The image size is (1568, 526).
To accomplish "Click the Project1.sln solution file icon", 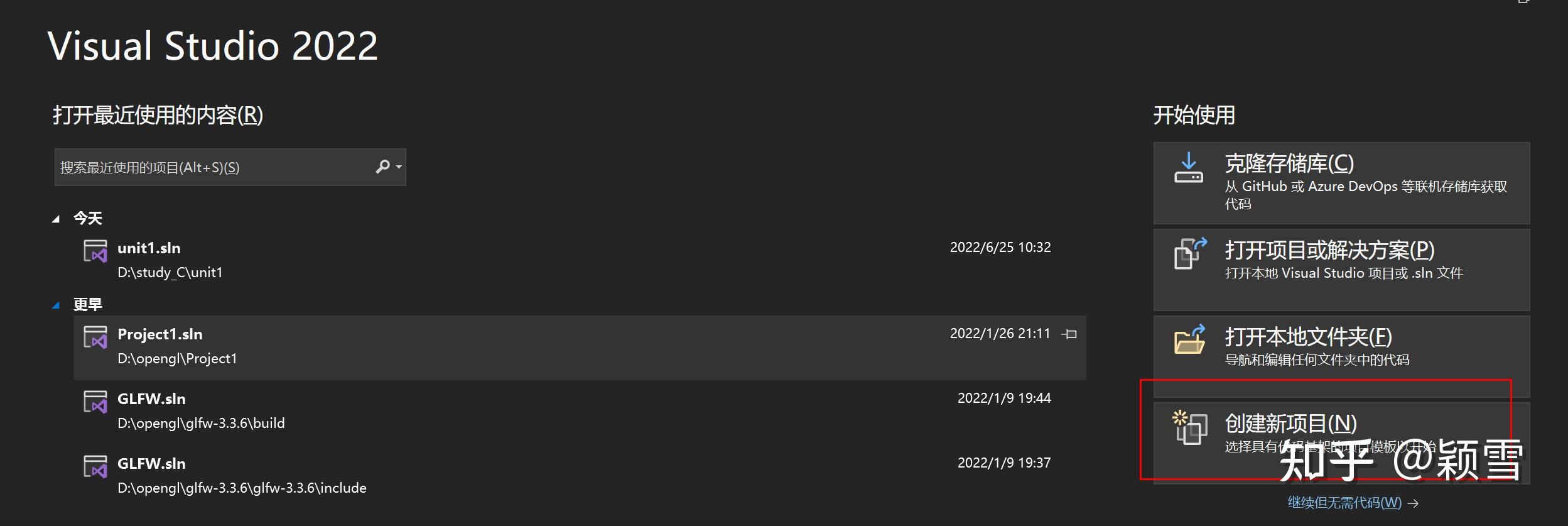I will (95, 337).
